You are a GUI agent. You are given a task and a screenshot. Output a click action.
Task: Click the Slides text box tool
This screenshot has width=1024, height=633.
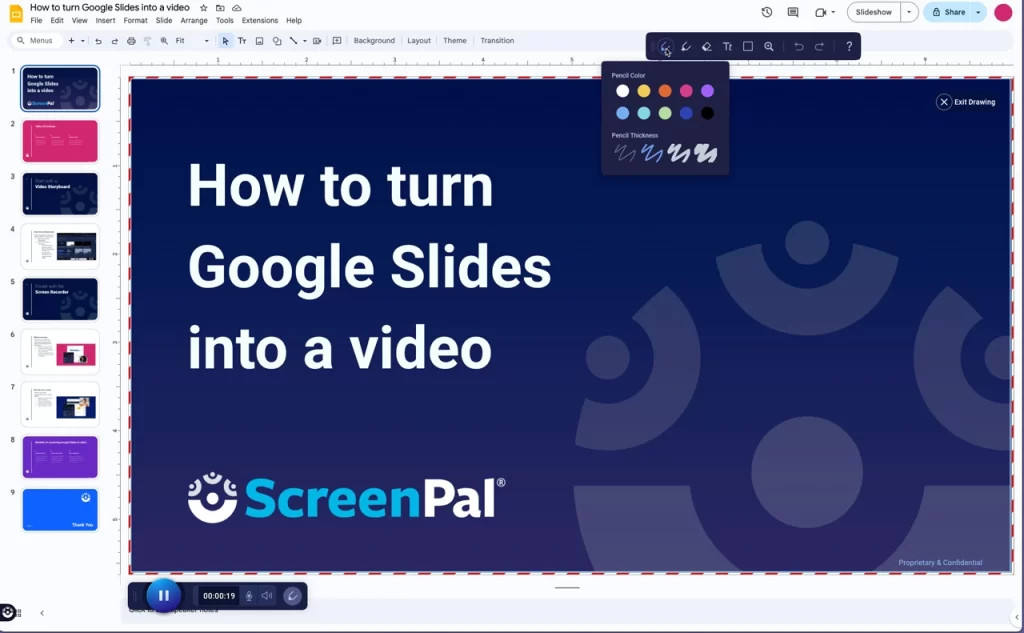(242, 41)
